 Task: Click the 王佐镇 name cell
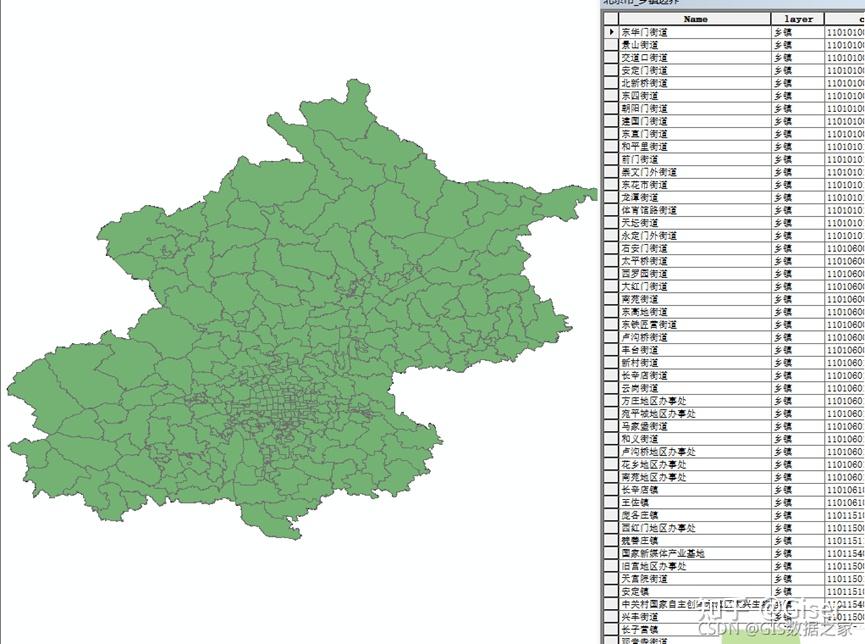click(695, 503)
